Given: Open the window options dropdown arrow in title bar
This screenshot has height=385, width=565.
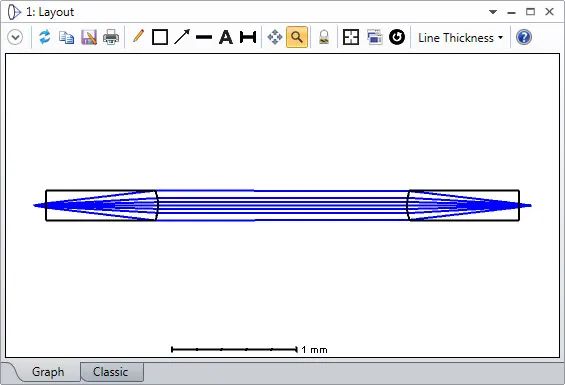Looking at the screenshot, I should (x=493, y=12).
